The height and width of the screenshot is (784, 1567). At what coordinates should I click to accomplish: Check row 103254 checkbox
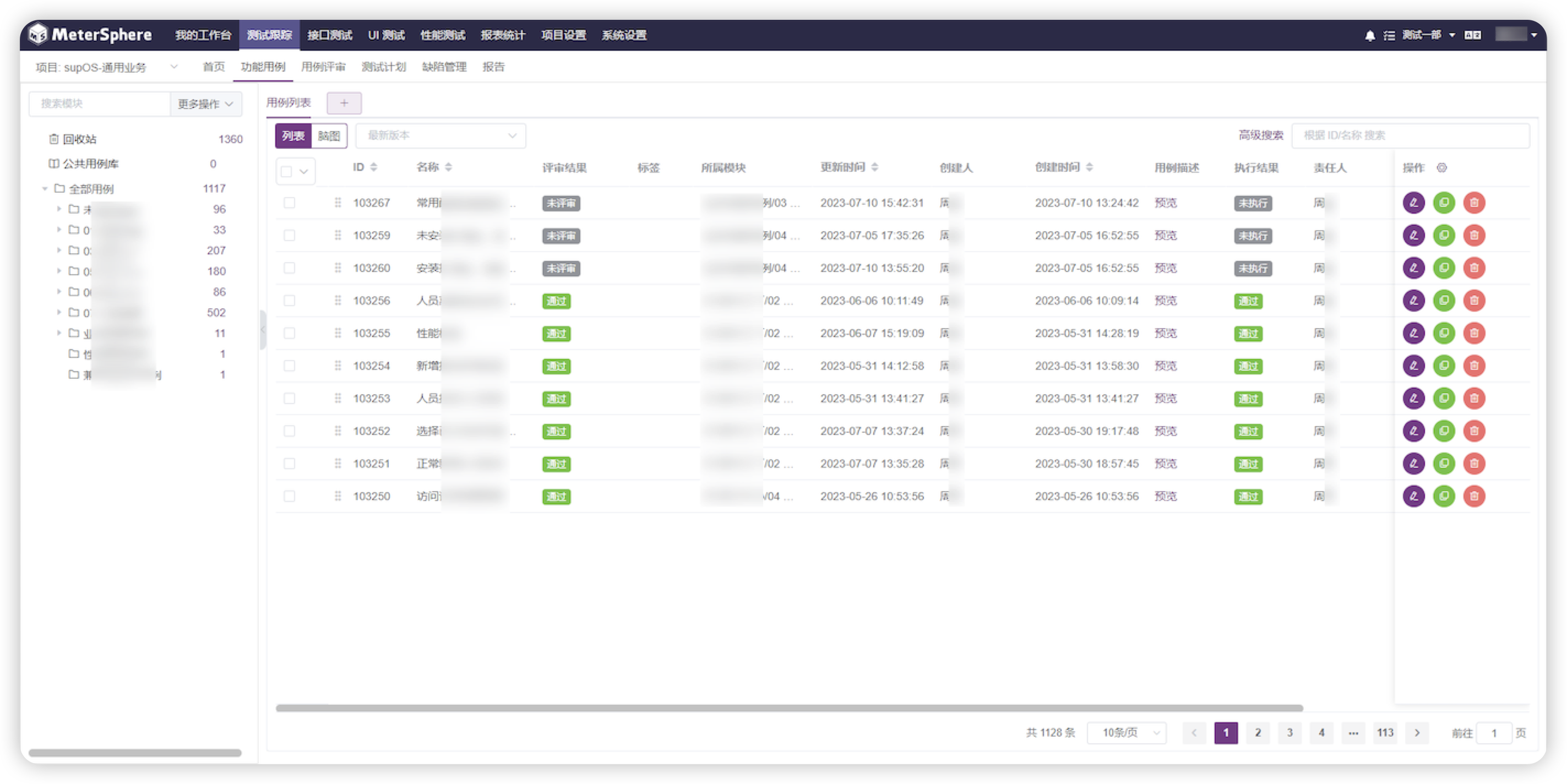click(290, 366)
